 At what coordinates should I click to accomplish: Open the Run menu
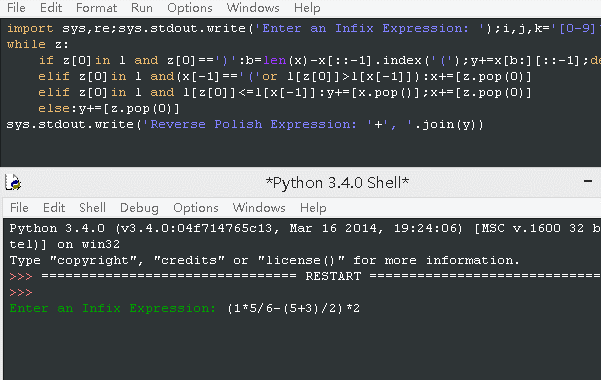tap(141, 8)
